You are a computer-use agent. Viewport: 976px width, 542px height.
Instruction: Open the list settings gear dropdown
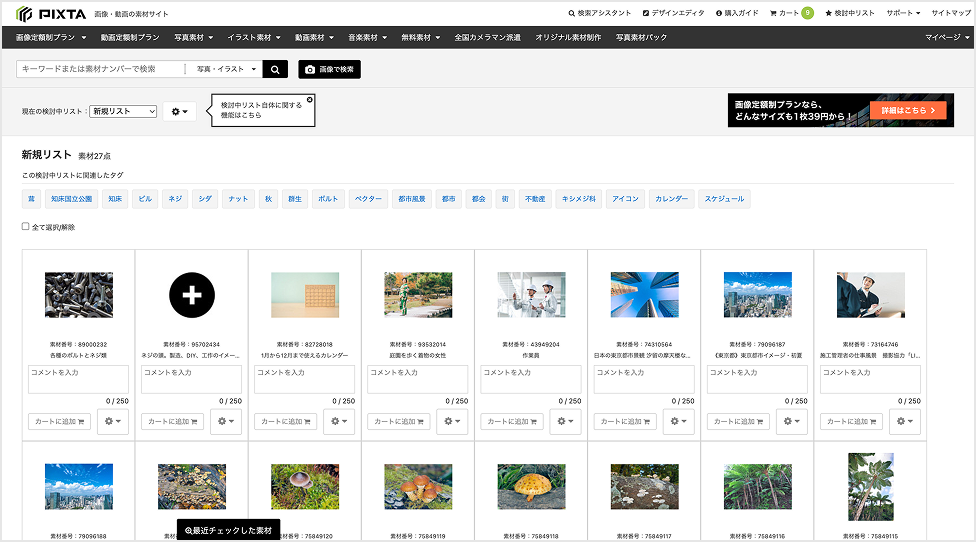(179, 111)
